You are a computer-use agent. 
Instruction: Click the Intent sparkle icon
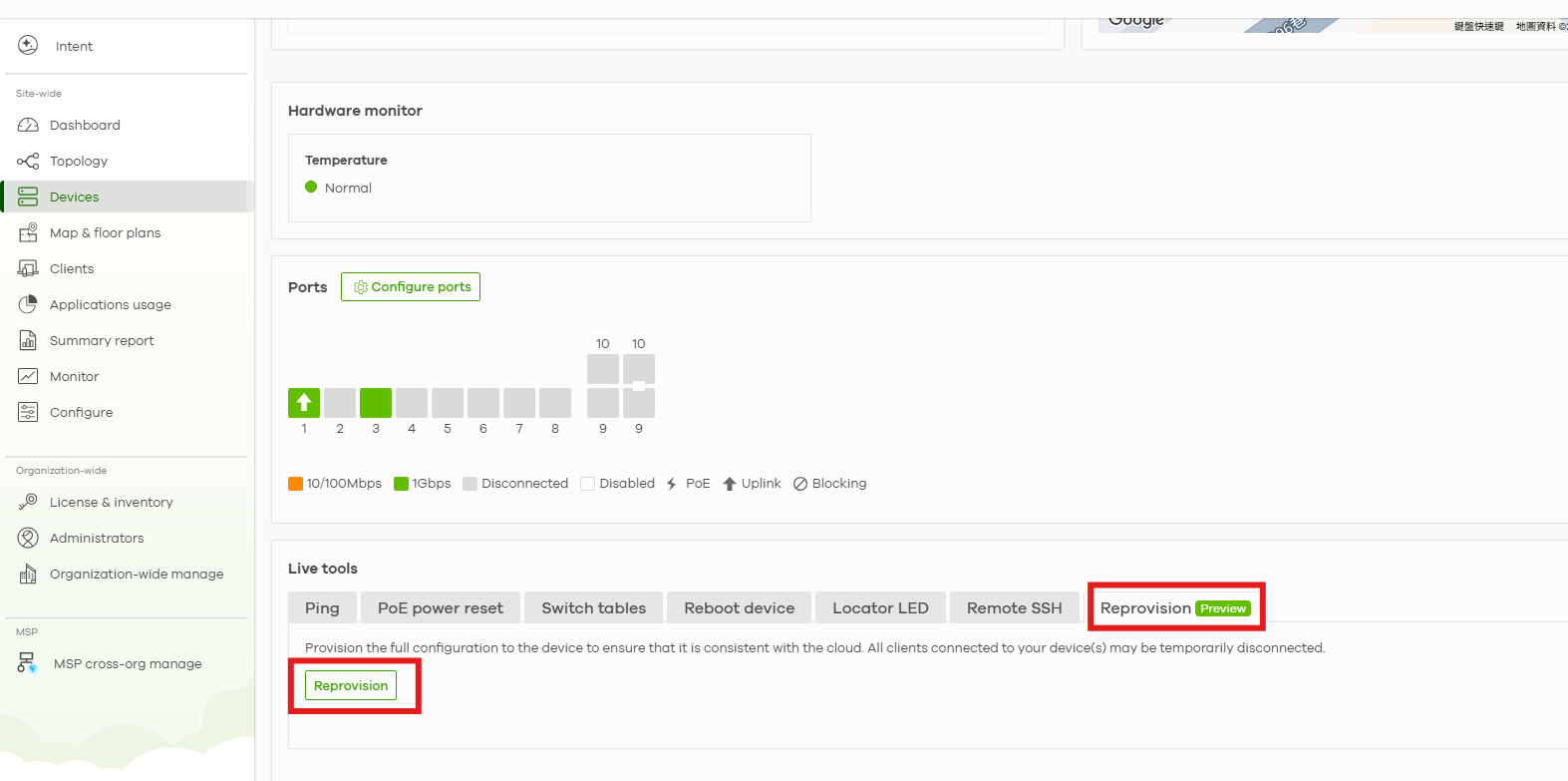[28, 45]
